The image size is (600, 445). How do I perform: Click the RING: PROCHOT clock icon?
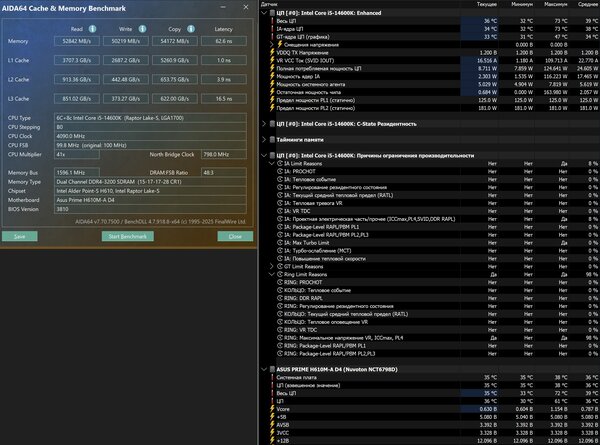click(x=280, y=282)
